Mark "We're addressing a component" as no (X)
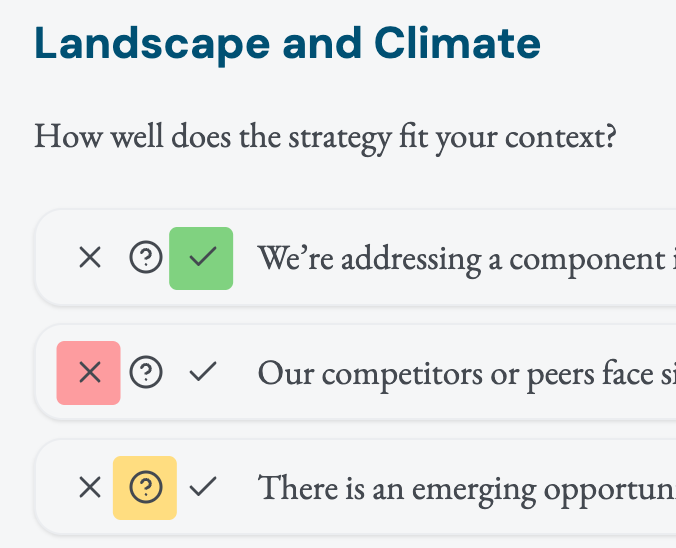 point(90,259)
